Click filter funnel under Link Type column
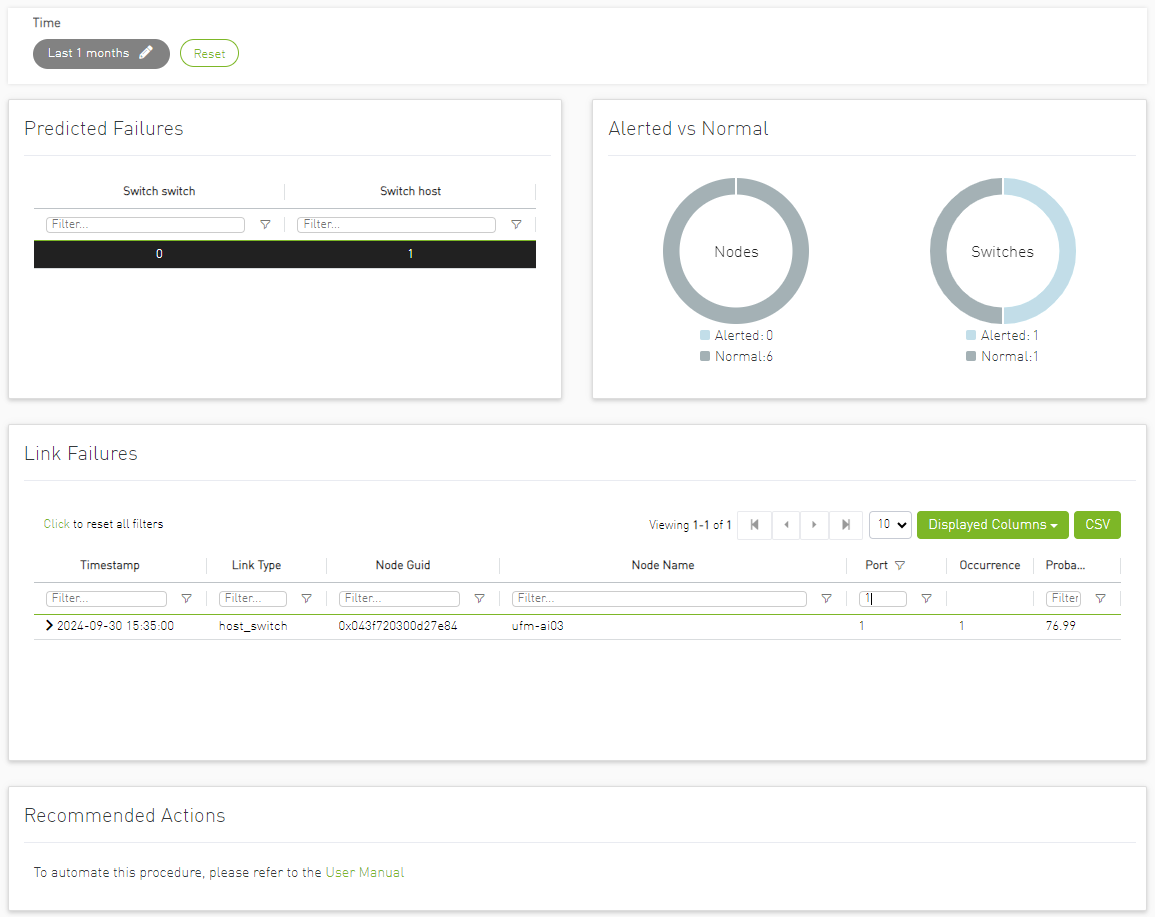 [306, 599]
